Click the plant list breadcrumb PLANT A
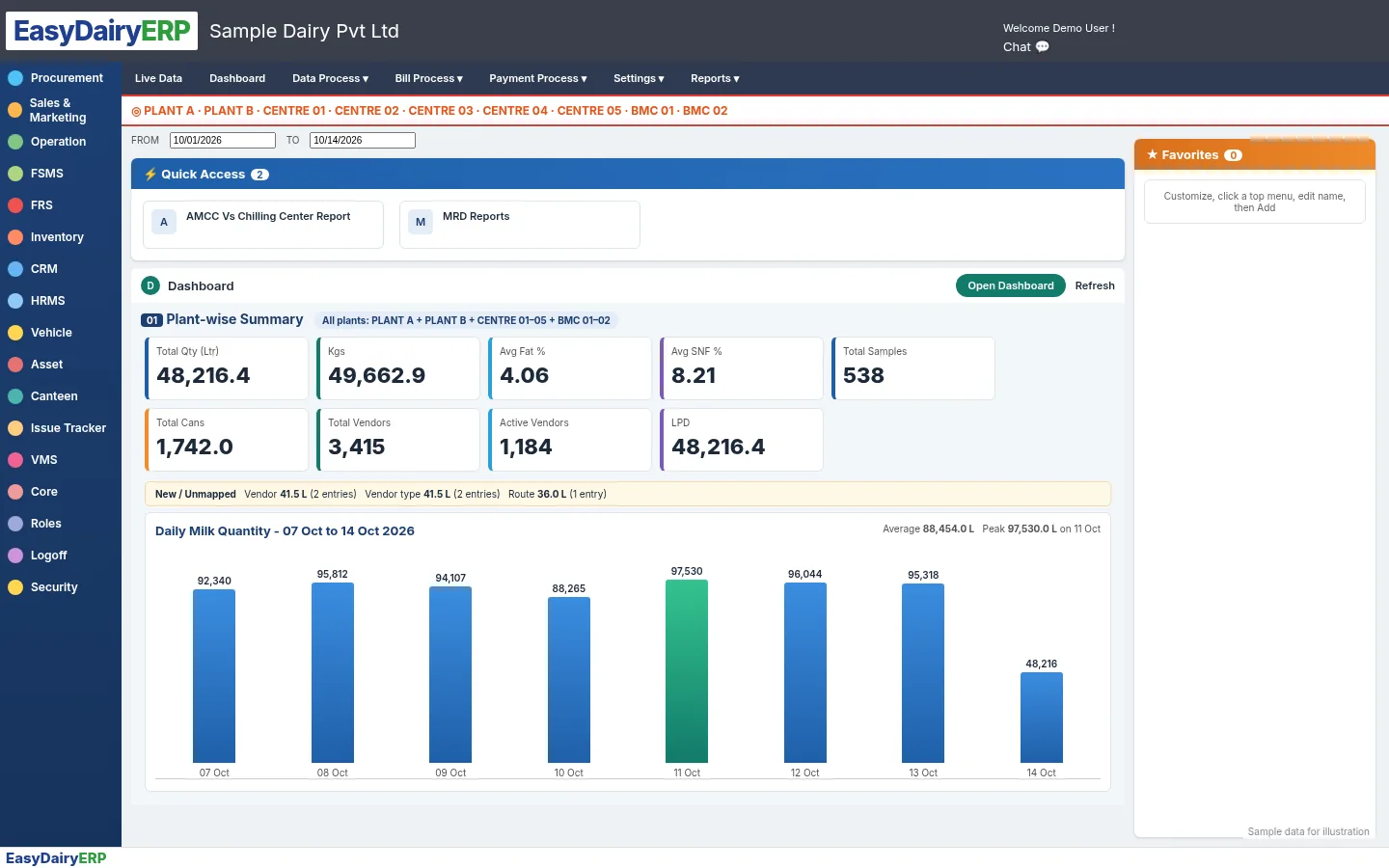1389x868 pixels. [169, 111]
